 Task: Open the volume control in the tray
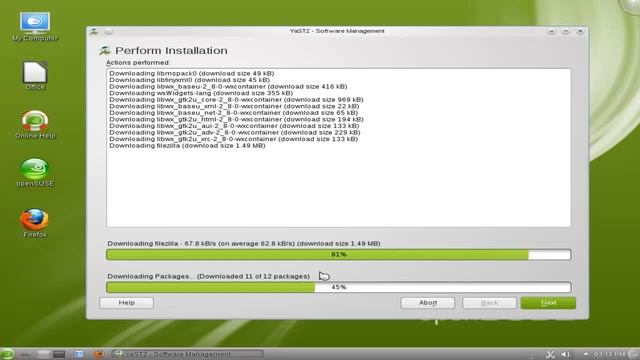565,354
